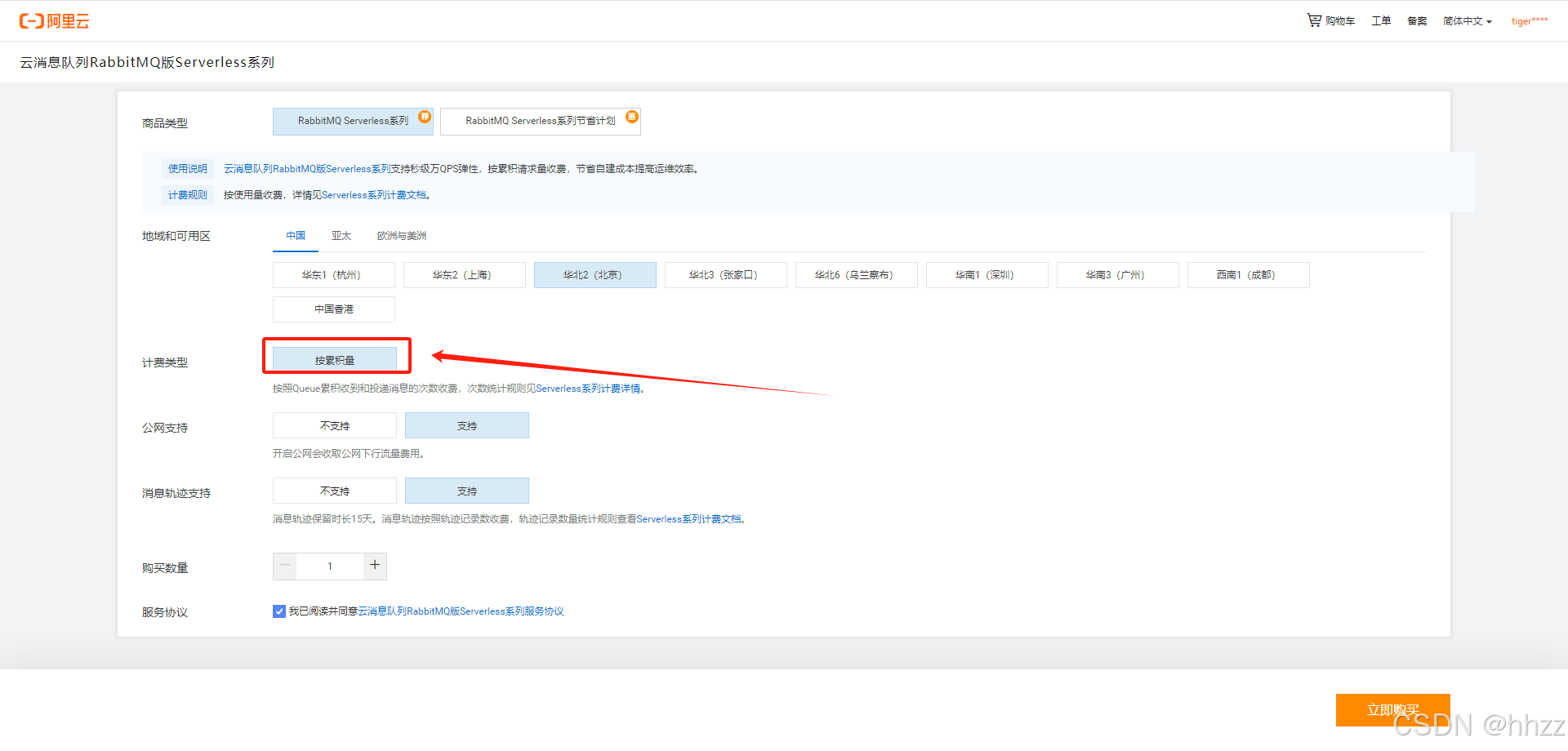Select billing type 按累积量
Viewport: 1568px width, 751px height.
tap(335, 360)
